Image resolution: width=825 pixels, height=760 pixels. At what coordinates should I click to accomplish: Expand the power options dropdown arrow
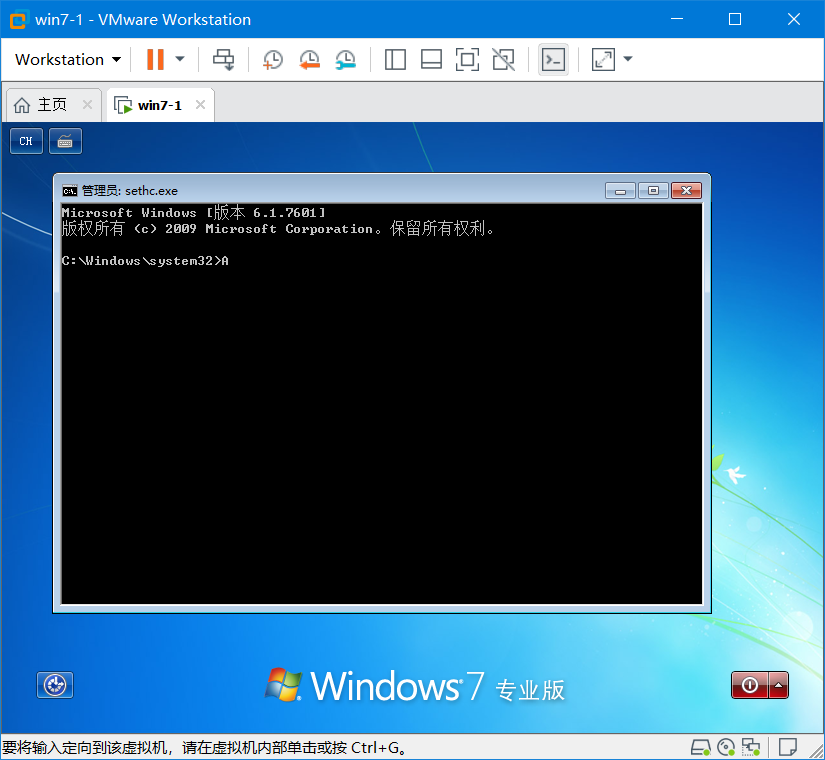180,59
